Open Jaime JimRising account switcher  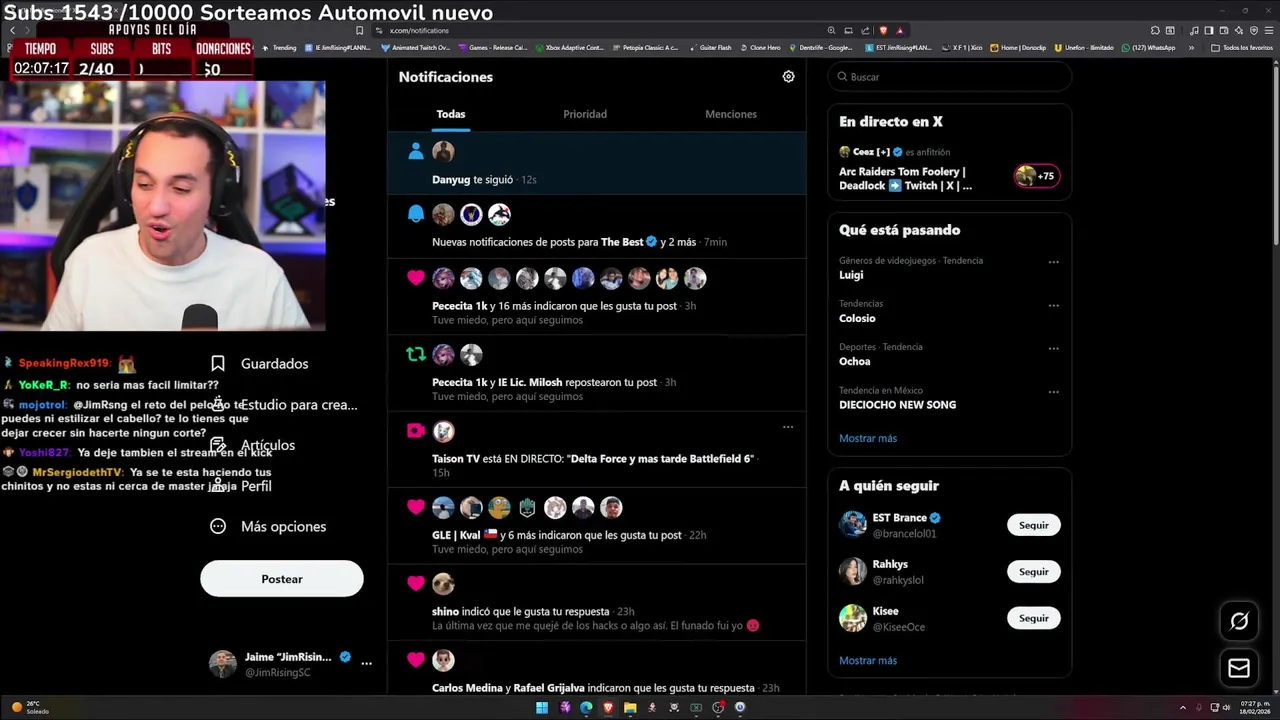click(x=290, y=664)
